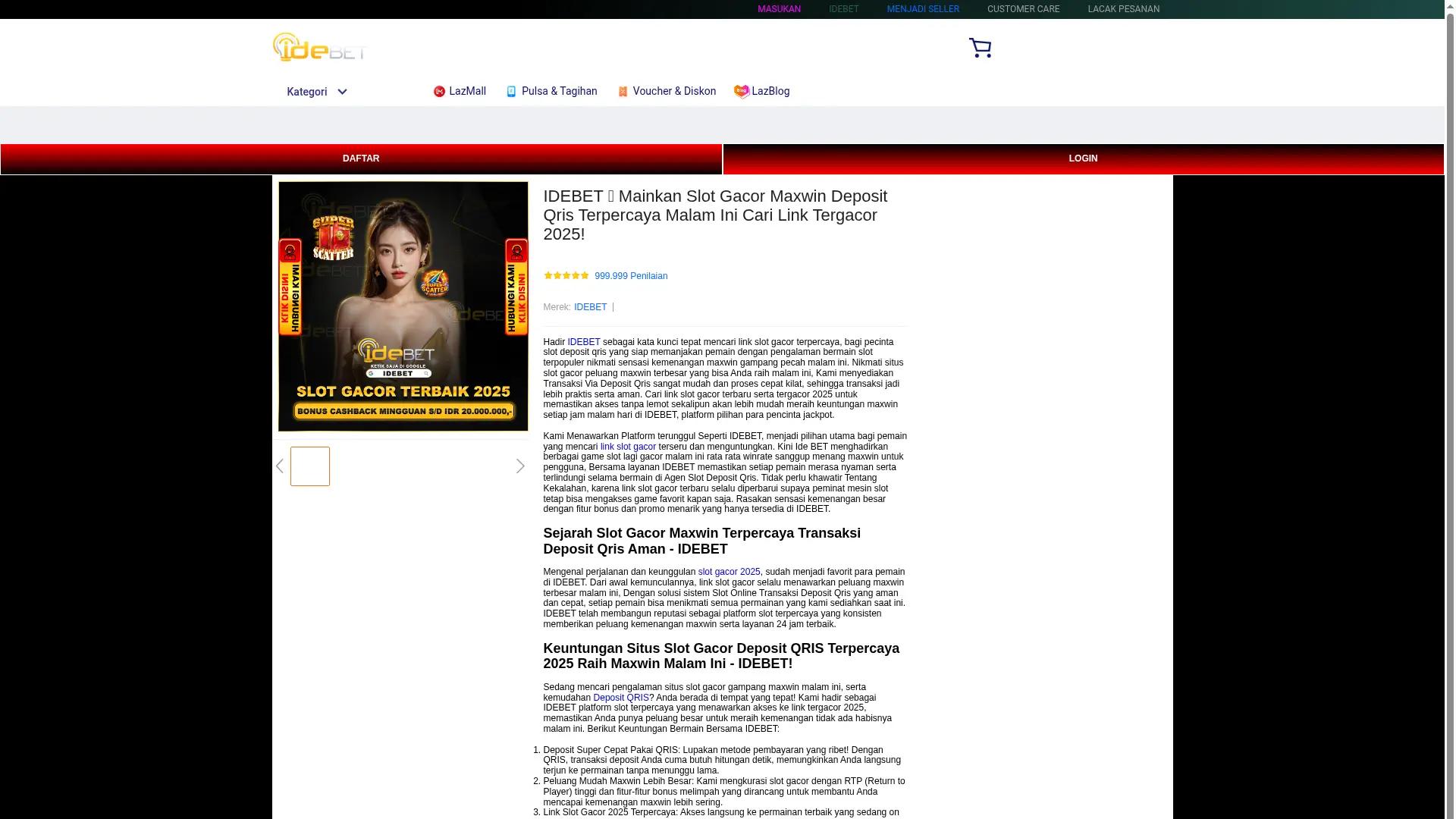Open the 999.999 Penilaian link
This screenshot has width=1456, height=819.
point(631,276)
